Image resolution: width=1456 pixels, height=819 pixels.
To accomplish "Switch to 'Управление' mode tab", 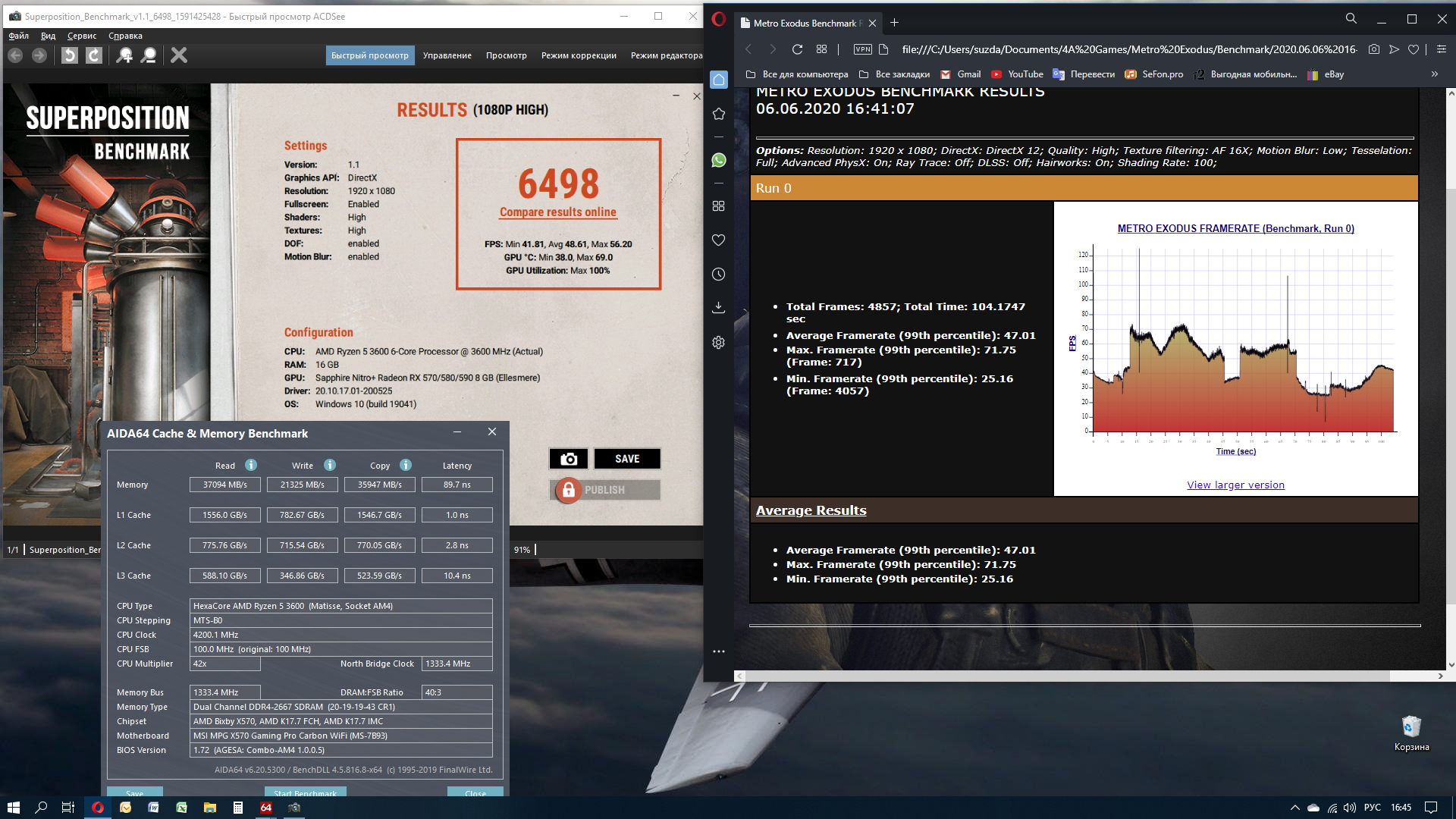I will pos(447,55).
